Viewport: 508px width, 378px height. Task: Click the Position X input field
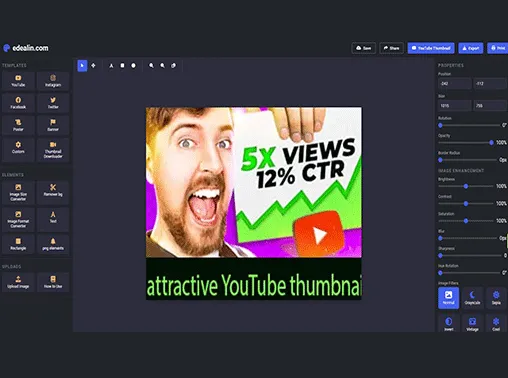click(455, 84)
